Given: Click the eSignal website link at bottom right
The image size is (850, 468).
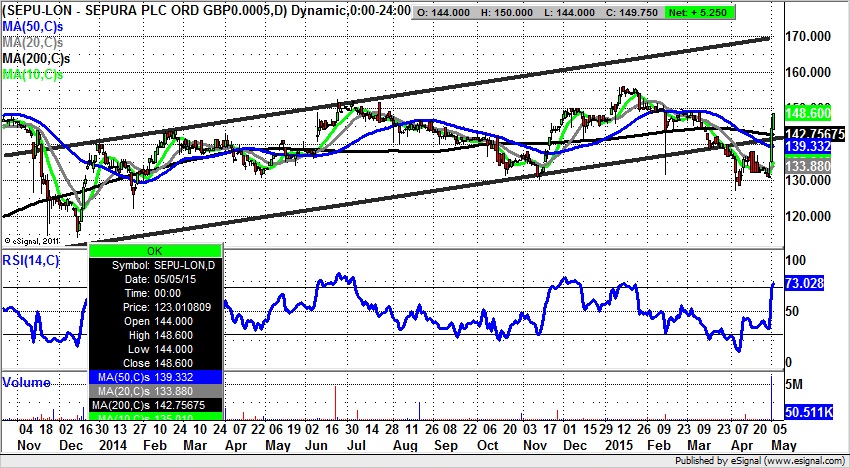Looking at the screenshot, I should (803, 461).
